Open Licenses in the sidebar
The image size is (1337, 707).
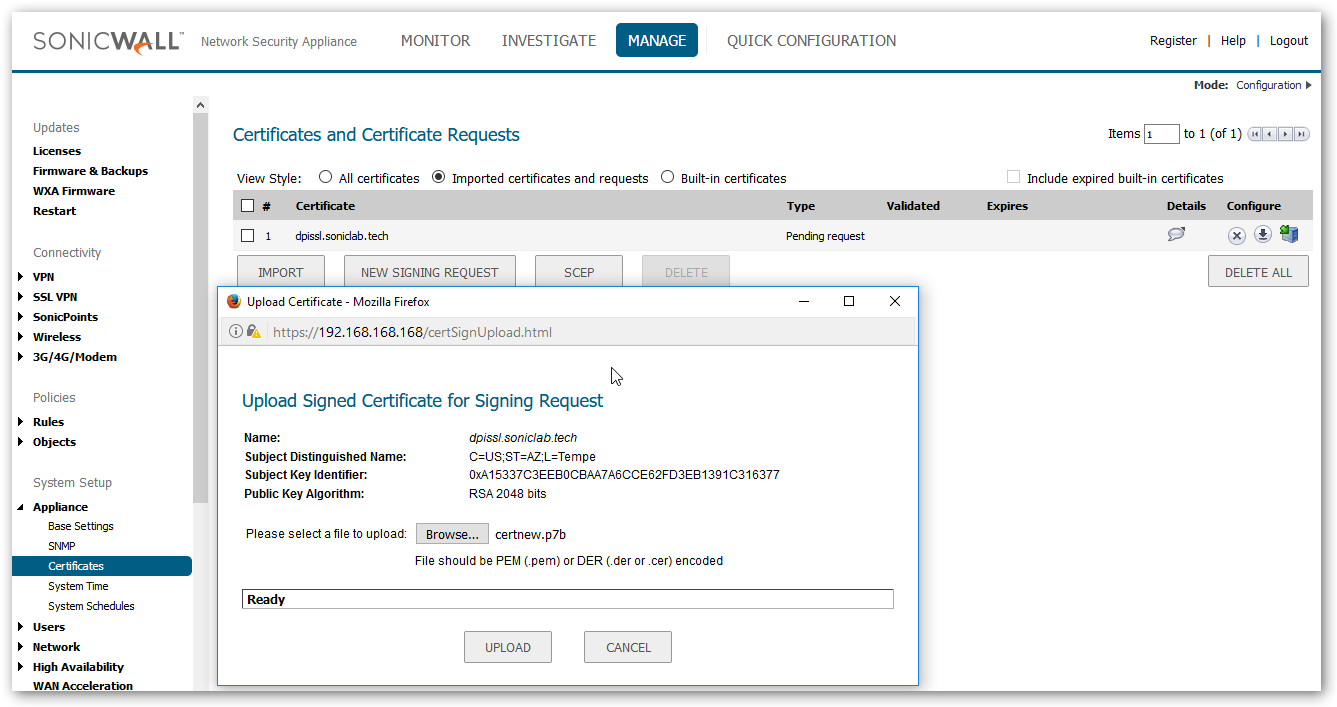click(57, 151)
